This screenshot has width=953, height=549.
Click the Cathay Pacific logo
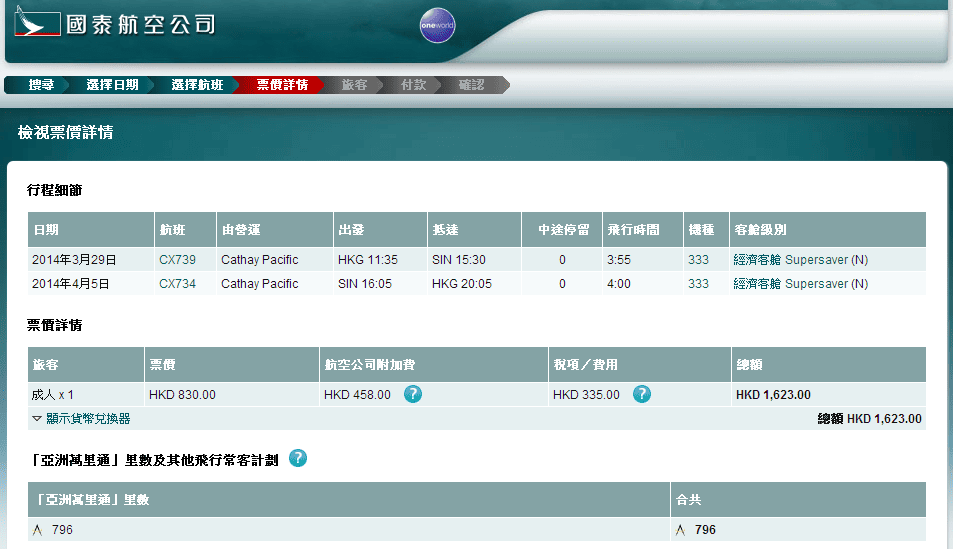[x=115, y=25]
